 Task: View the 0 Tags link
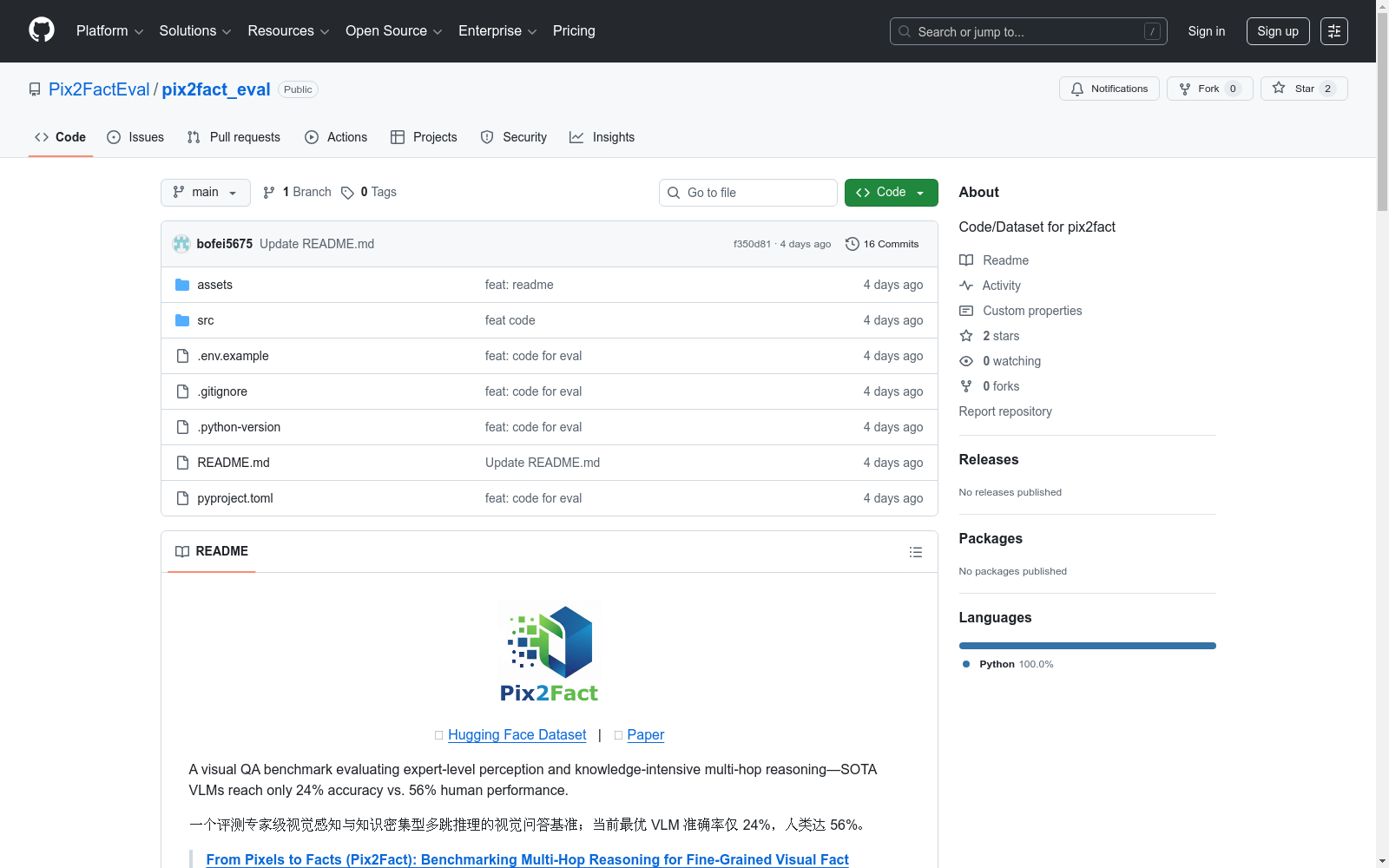click(369, 192)
